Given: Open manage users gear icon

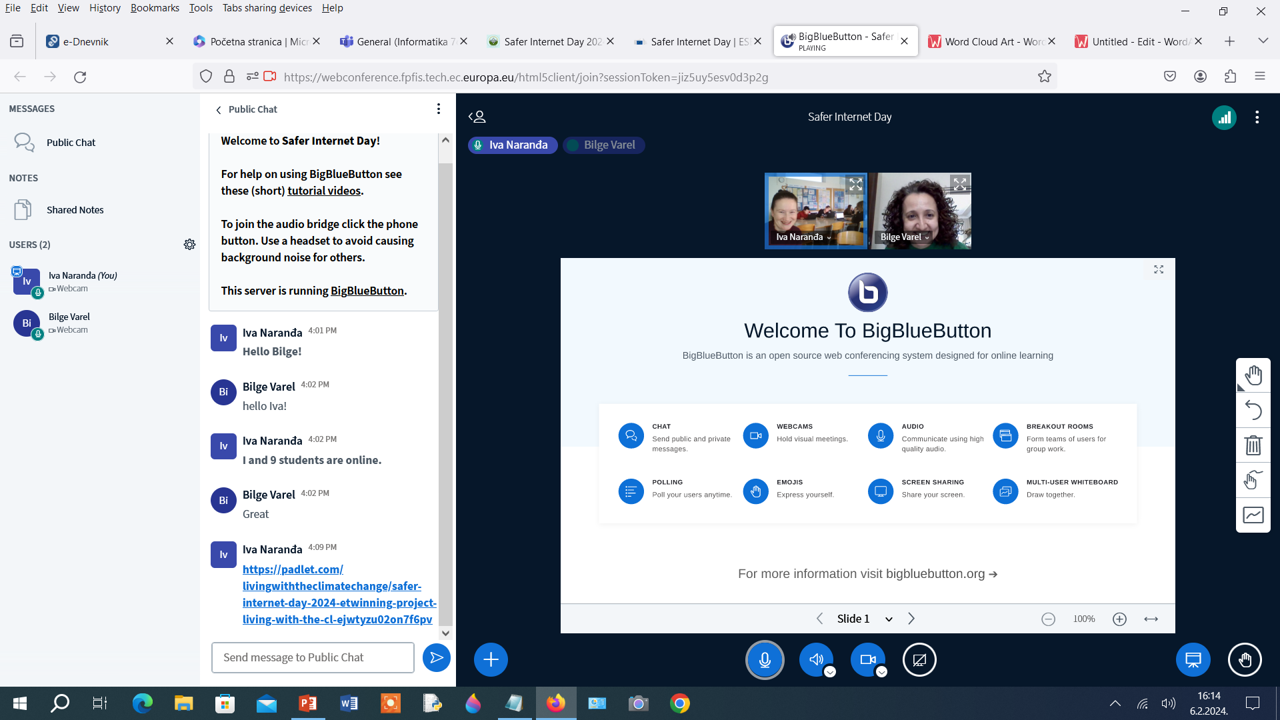Looking at the screenshot, I should tap(190, 244).
